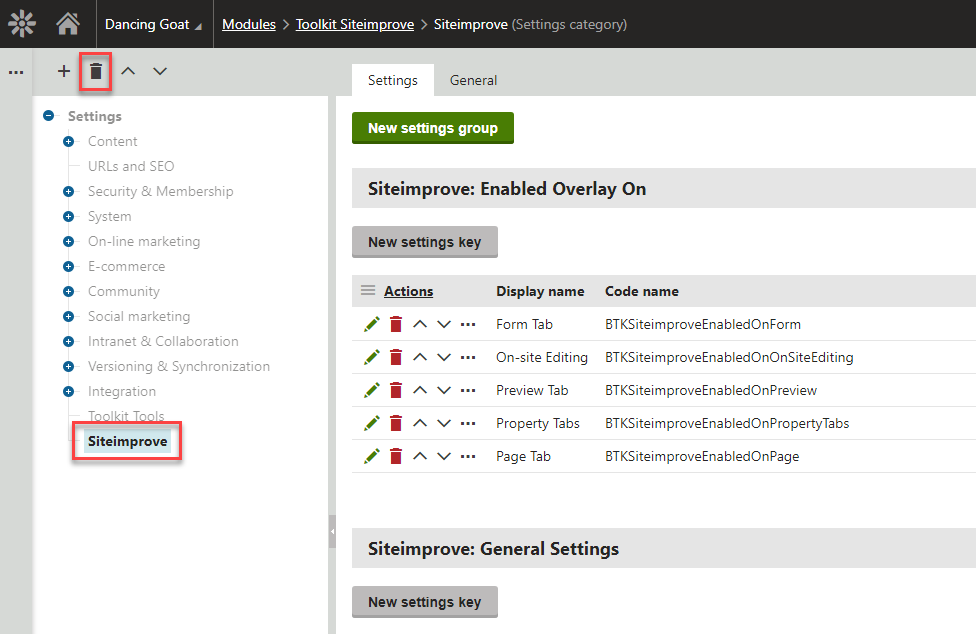Select the Toolkit Tools category

[x=126, y=416]
